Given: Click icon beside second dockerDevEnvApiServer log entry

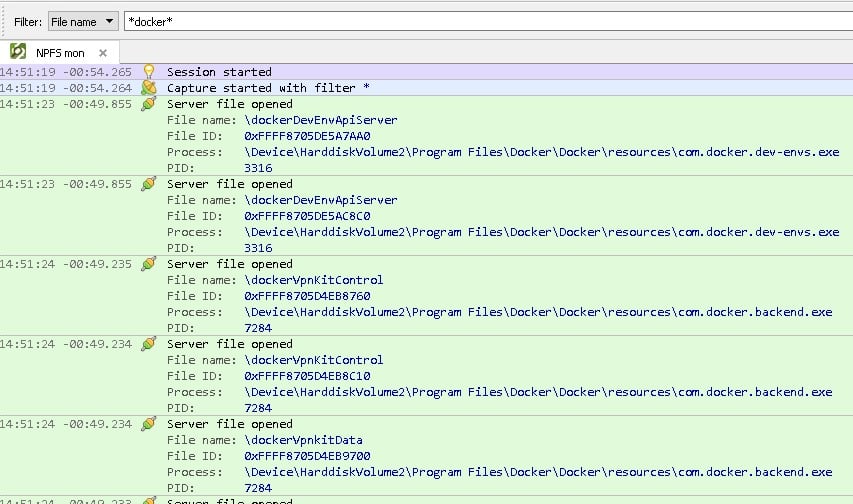Looking at the screenshot, I should click(x=149, y=184).
